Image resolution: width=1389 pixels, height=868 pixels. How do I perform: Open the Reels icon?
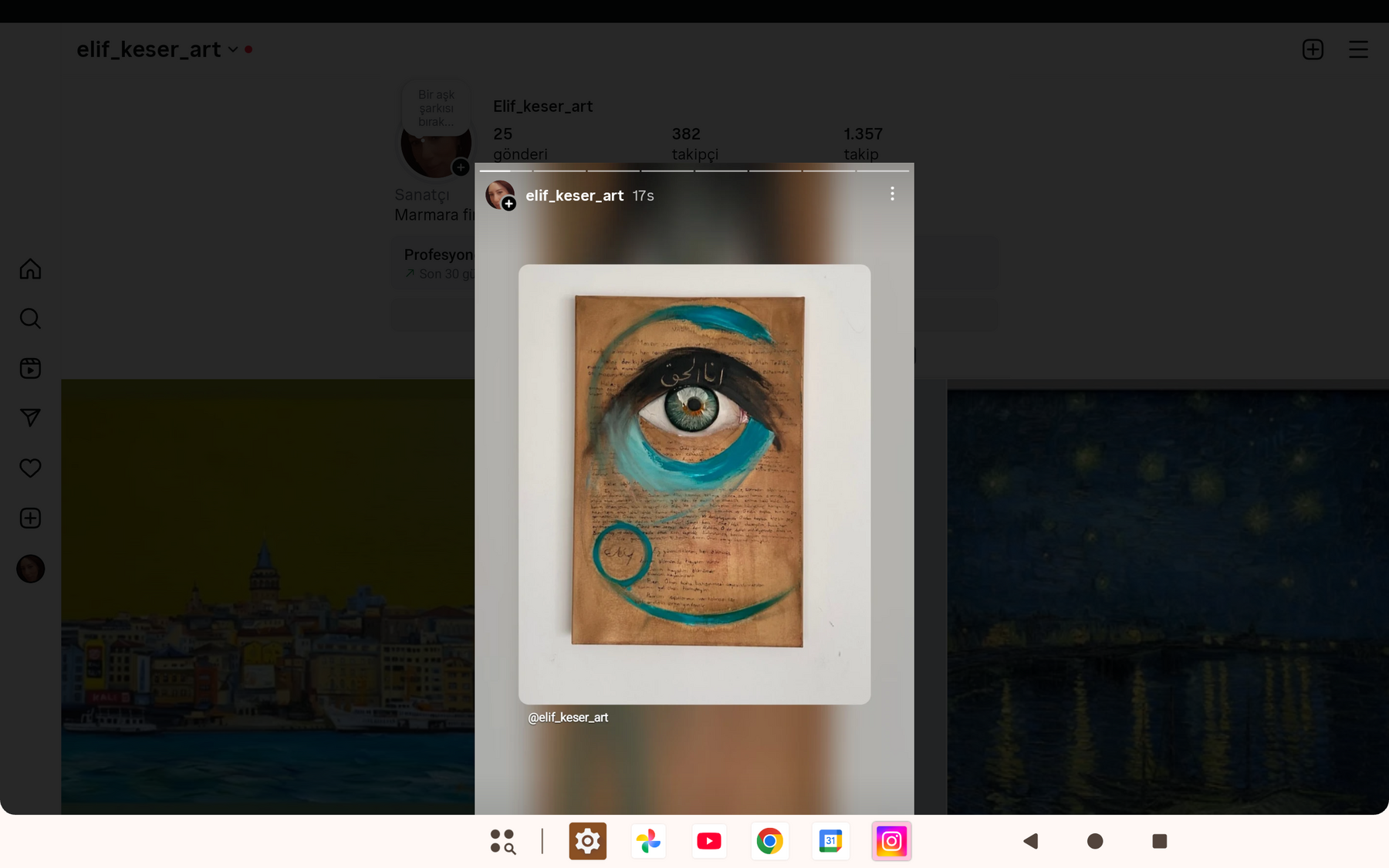pos(30,368)
